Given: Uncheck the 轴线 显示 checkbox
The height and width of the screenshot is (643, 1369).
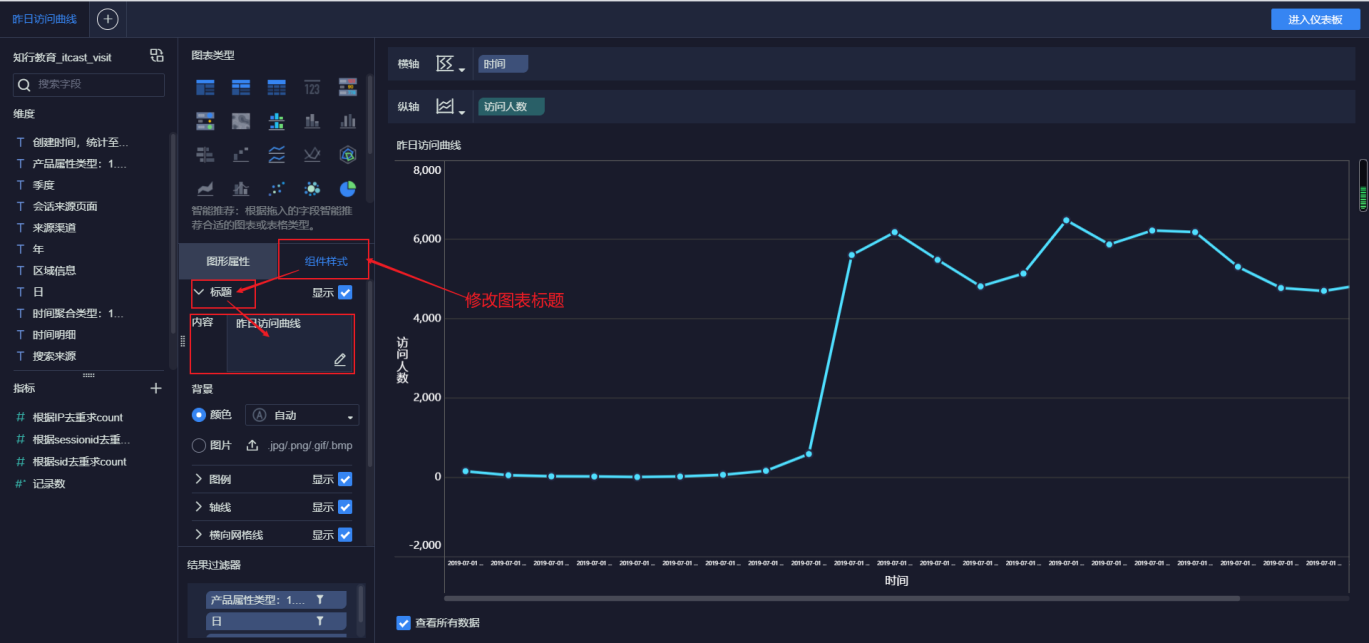Looking at the screenshot, I should click(345, 507).
